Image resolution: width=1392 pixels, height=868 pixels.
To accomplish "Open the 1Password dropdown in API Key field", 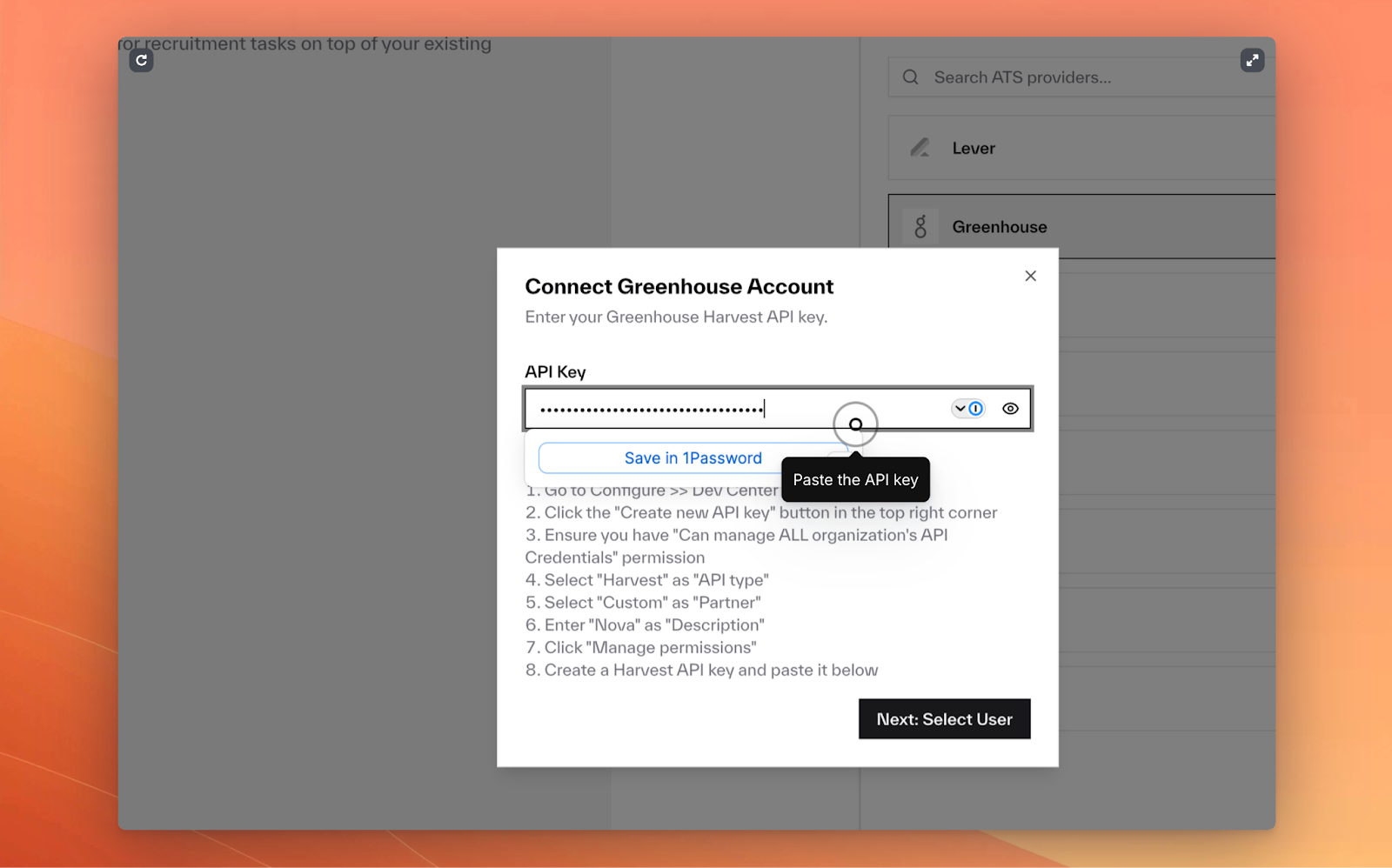I will (x=967, y=409).
